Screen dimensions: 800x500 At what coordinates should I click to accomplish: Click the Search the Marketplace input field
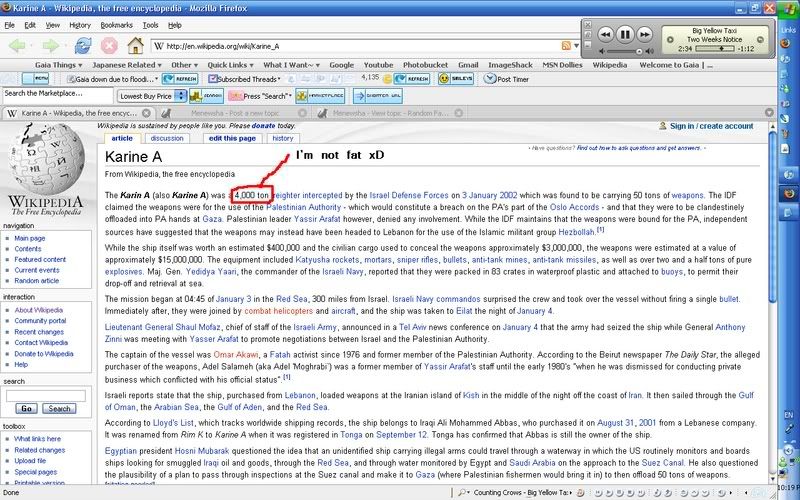click(x=56, y=94)
